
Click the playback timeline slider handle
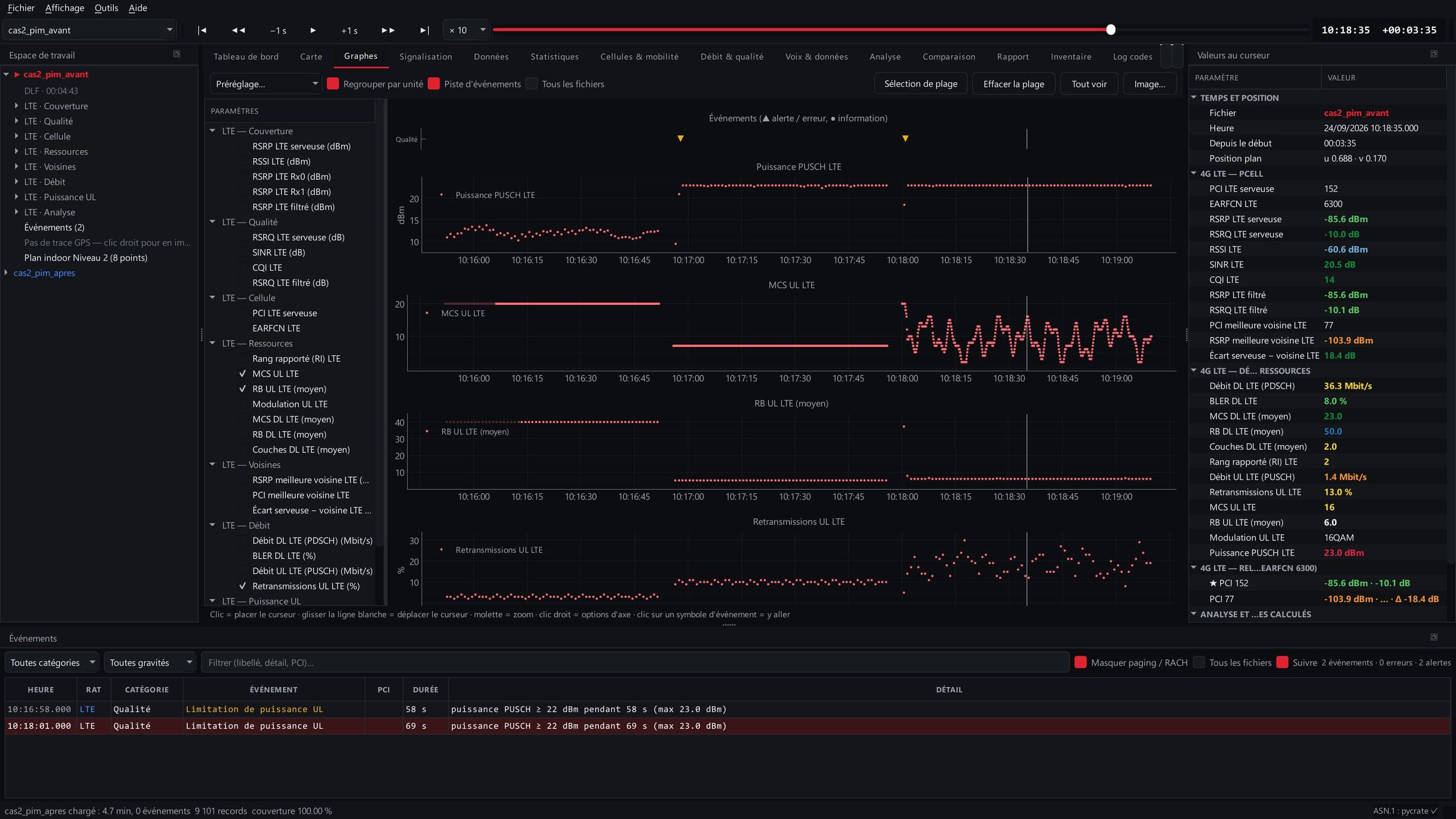[1111, 30]
